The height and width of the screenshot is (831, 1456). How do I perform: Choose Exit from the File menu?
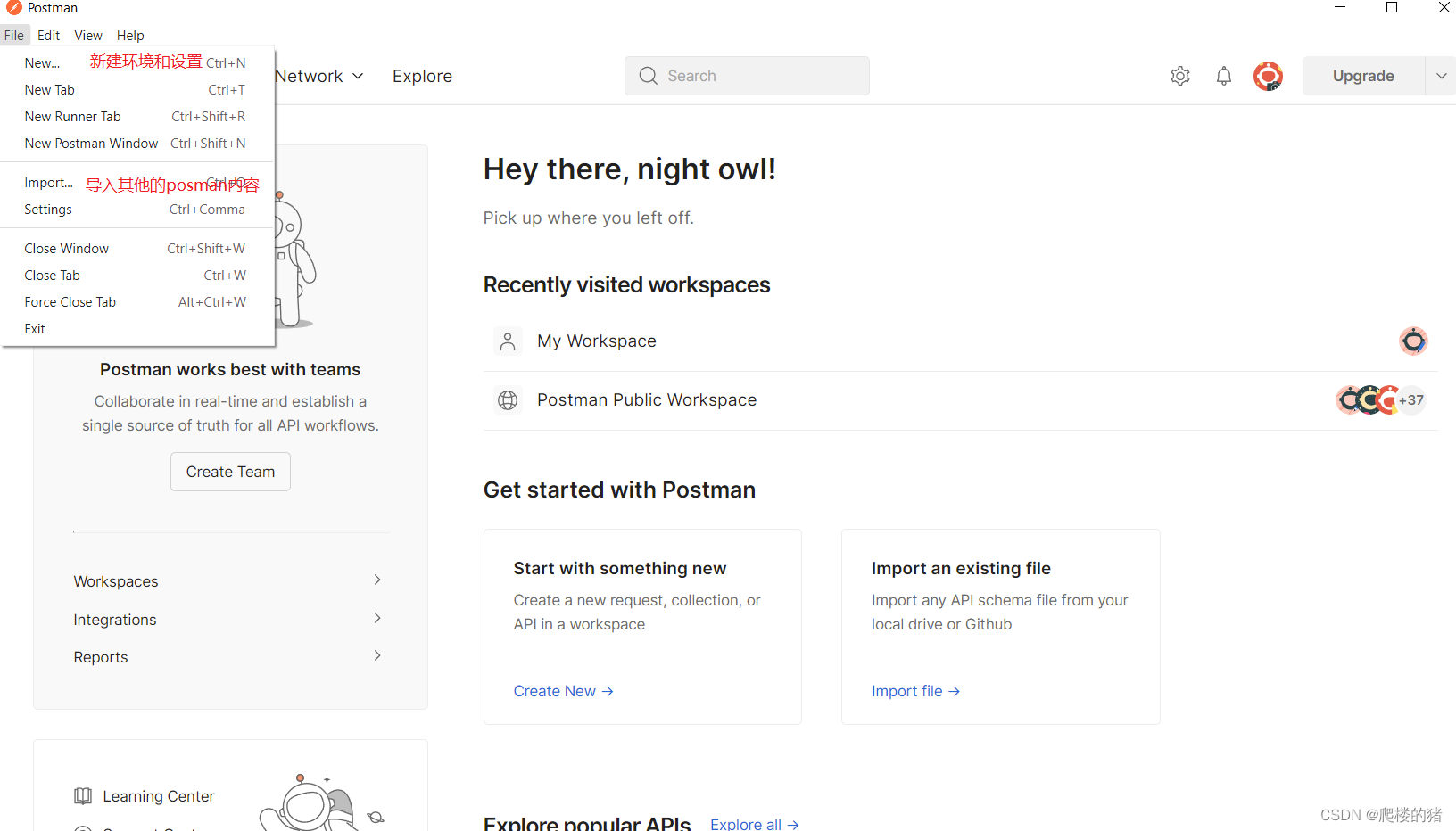pyautogui.click(x=136, y=329)
